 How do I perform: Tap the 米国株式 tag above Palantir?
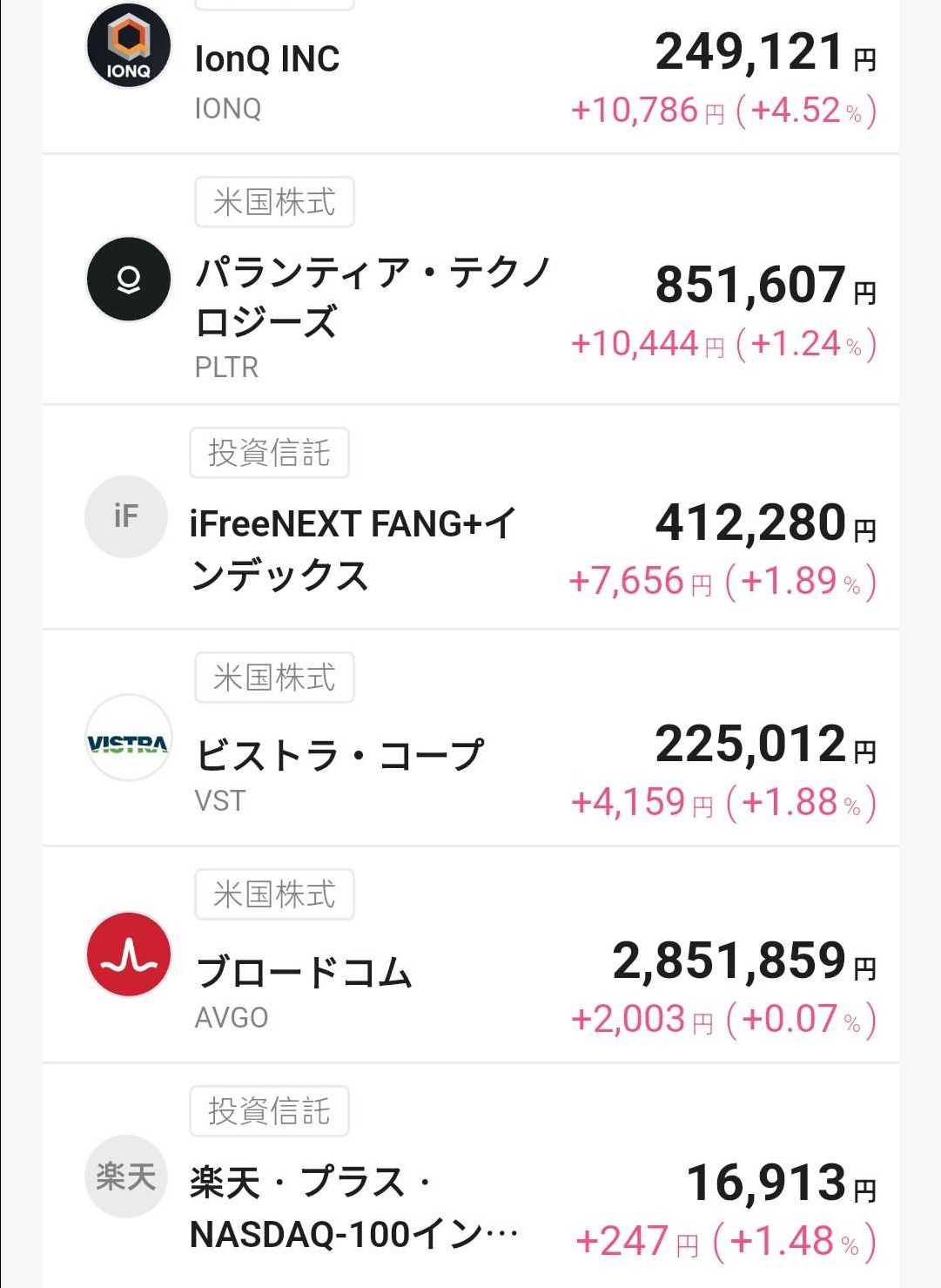[274, 202]
